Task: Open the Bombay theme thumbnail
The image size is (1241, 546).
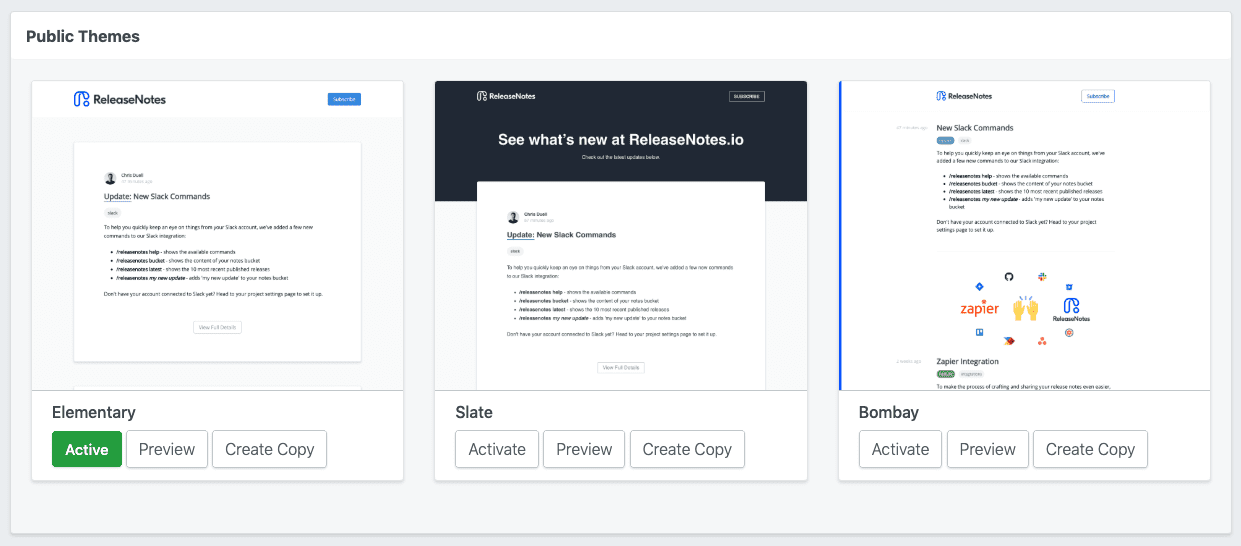Action: coord(1024,235)
